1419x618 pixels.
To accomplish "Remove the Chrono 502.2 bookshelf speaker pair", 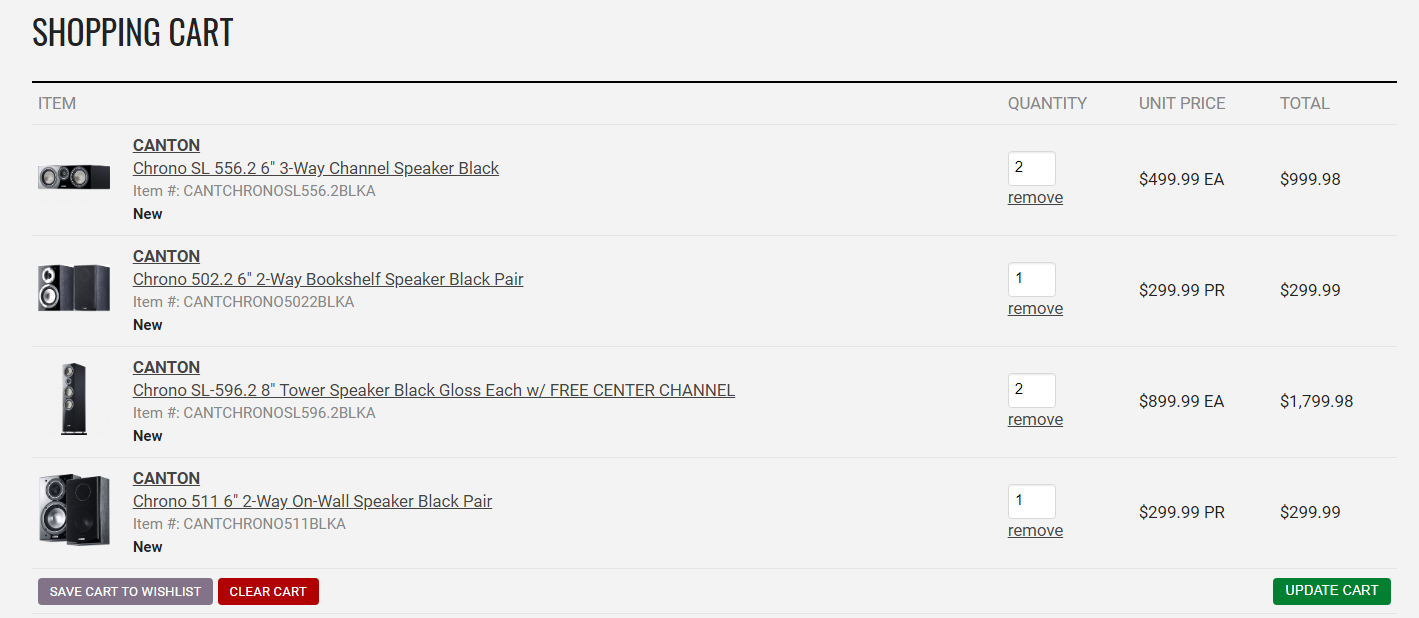I will tap(1035, 309).
